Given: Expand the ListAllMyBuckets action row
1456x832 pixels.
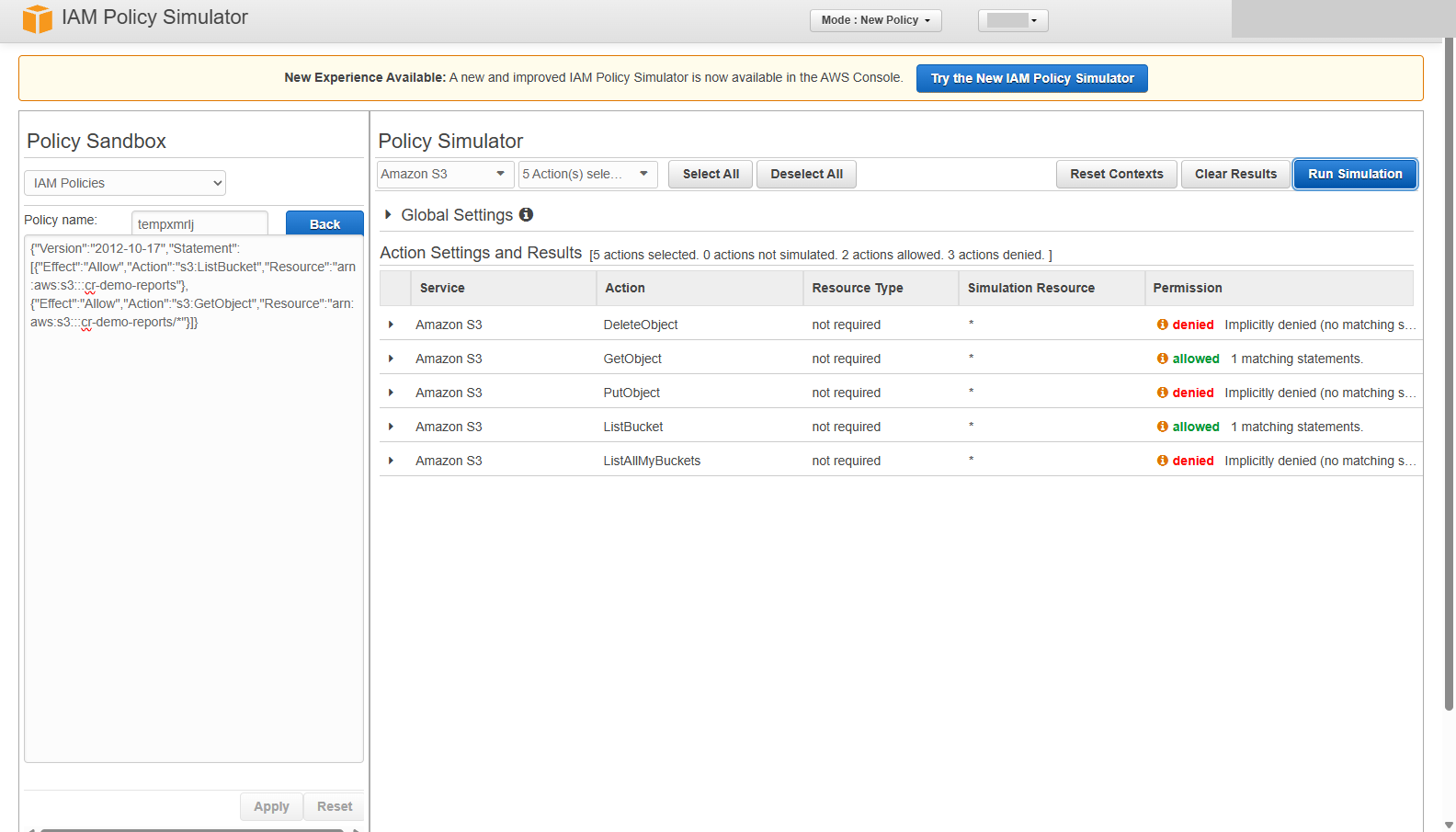Looking at the screenshot, I should 391,461.
